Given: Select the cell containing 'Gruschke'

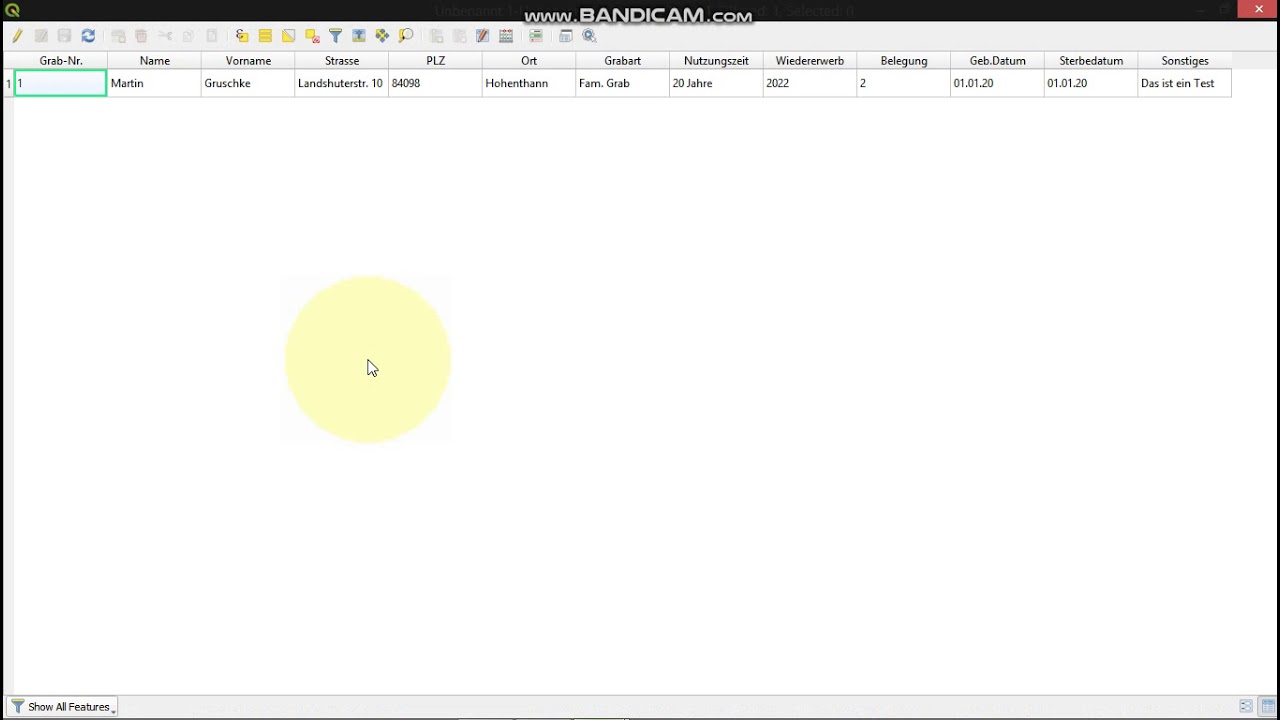Looking at the screenshot, I should coord(248,83).
